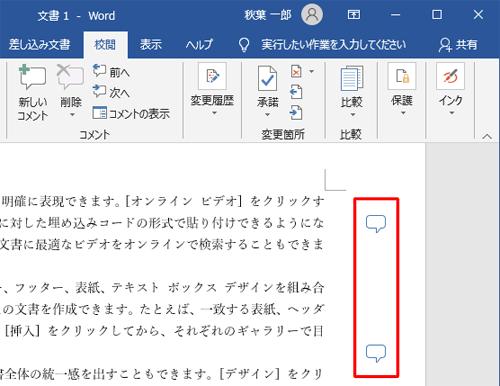The height and width of the screenshot is (386, 500).
Task: Go to next comment (次へ)
Action: click(111, 92)
